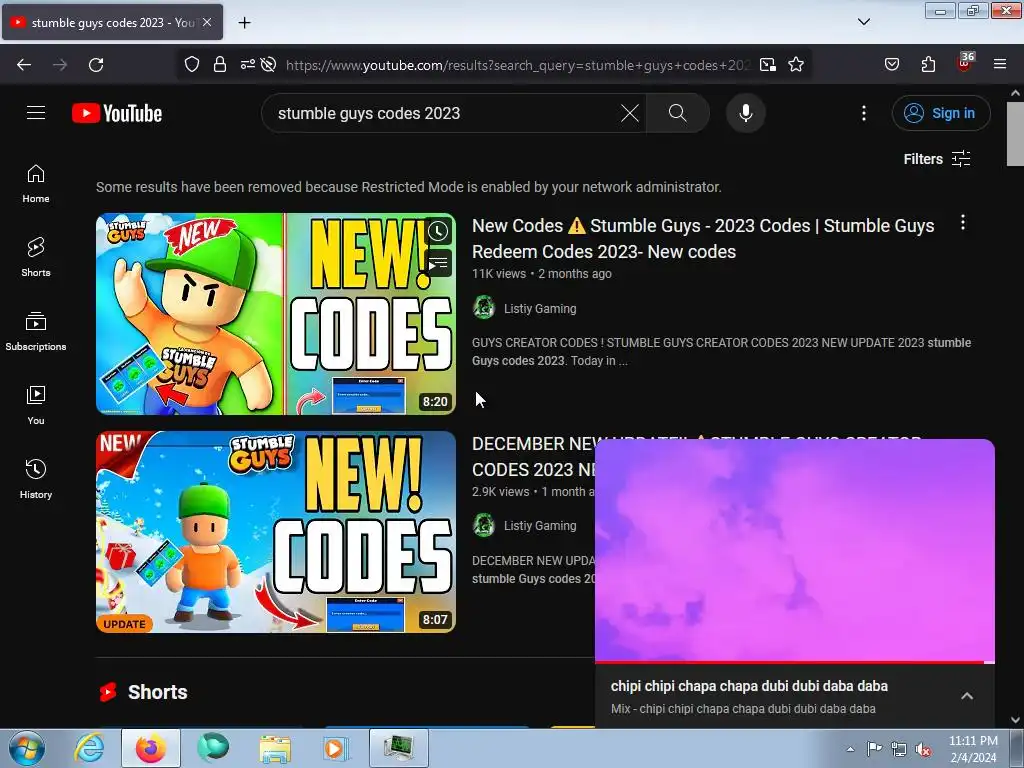Open History in the sidebar

pyautogui.click(x=36, y=479)
